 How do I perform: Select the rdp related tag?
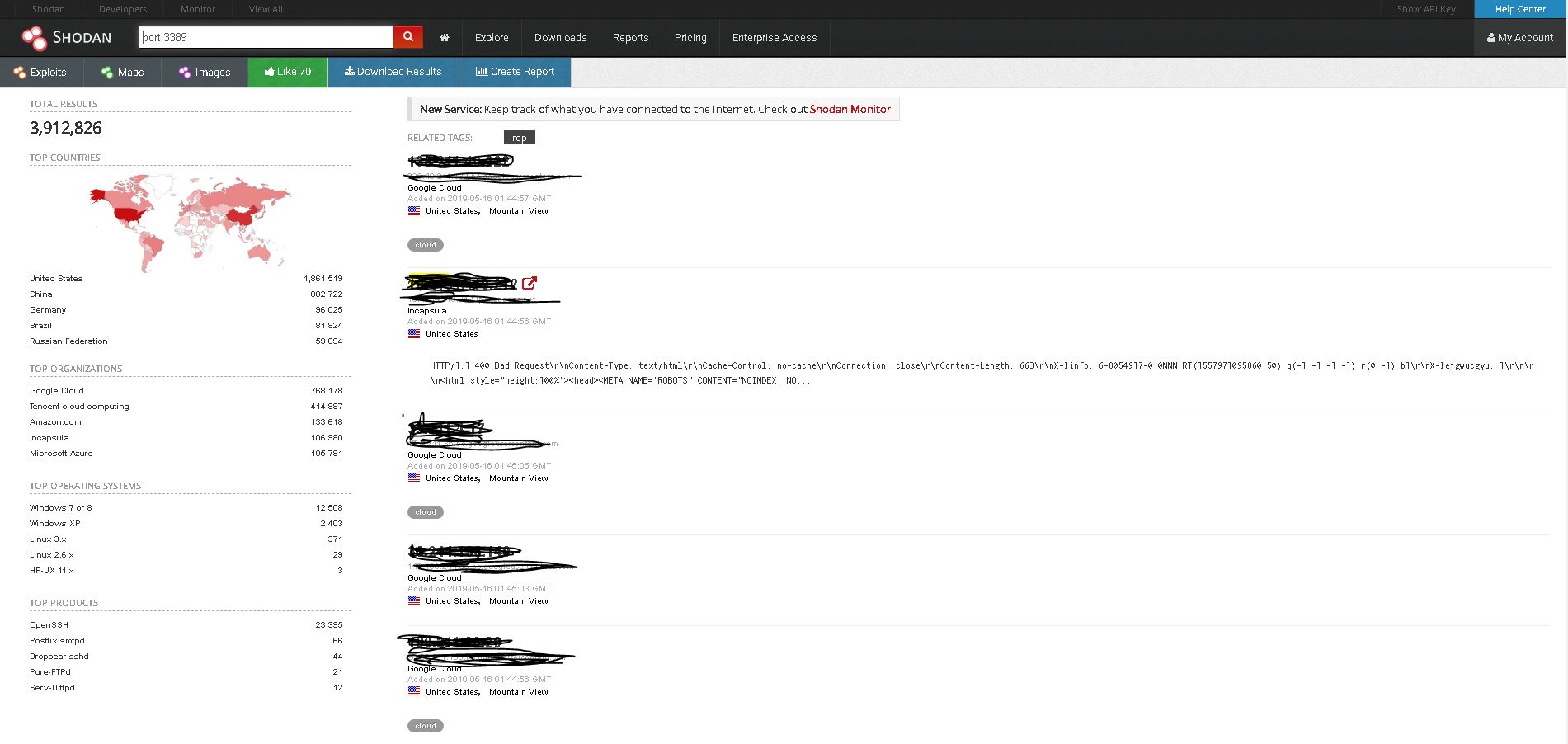tap(520, 138)
